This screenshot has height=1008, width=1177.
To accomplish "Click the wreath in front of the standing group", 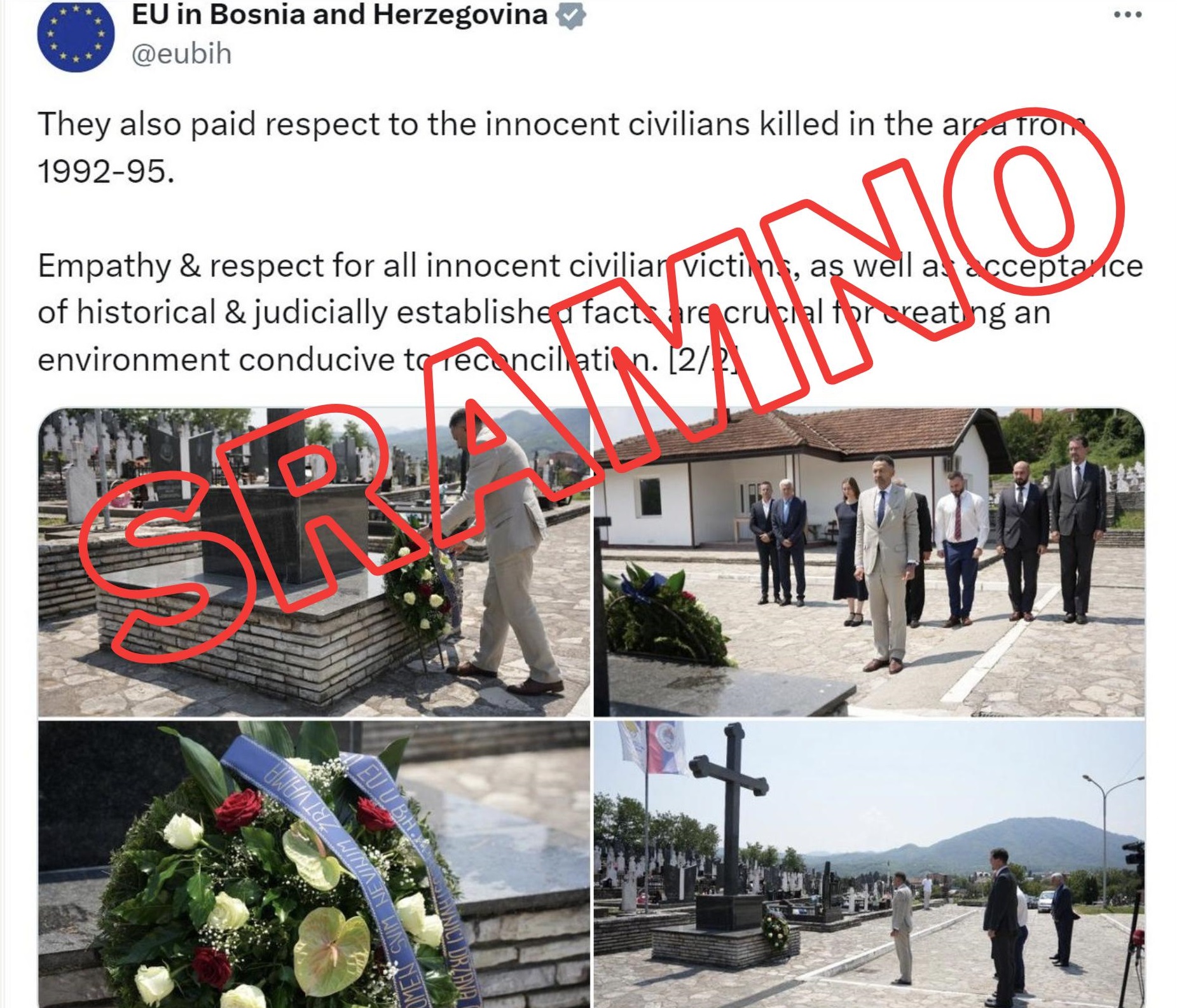I will click(664, 614).
